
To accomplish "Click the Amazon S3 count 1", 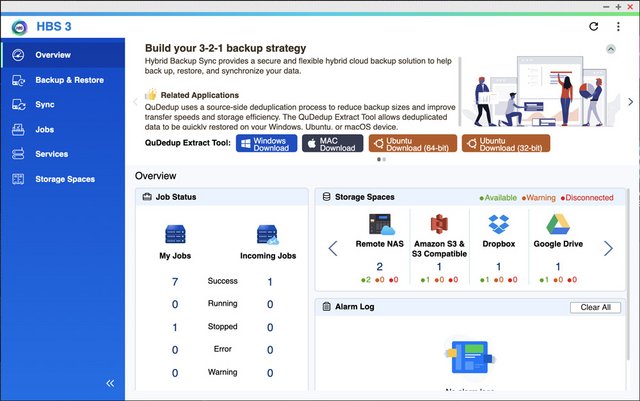I will pyautogui.click(x=439, y=267).
